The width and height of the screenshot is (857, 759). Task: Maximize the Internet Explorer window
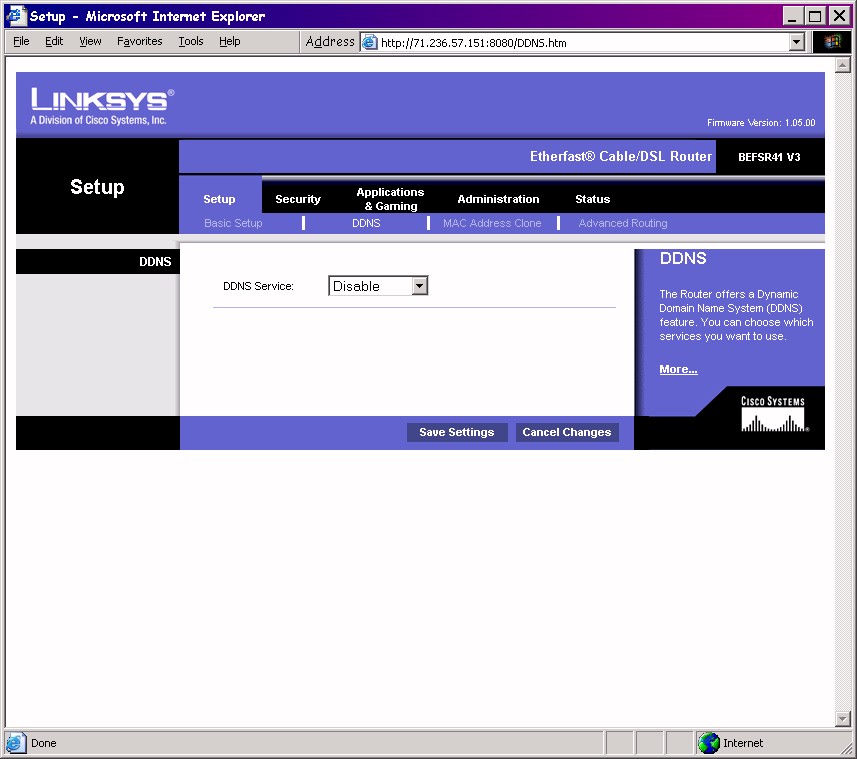(814, 16)
